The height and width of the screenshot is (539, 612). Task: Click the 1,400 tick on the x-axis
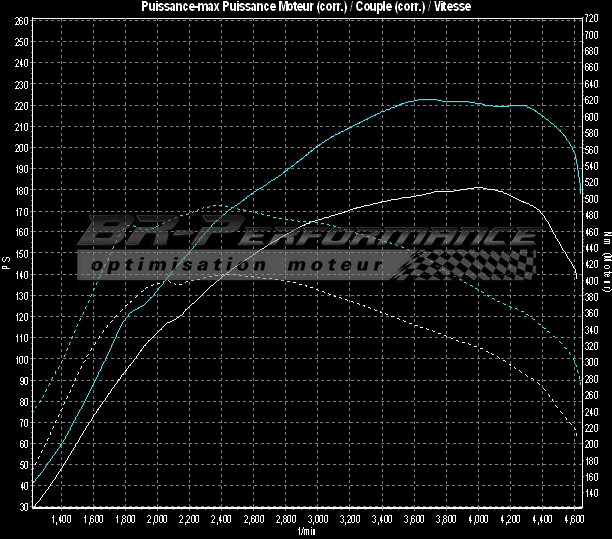[60, 521]
